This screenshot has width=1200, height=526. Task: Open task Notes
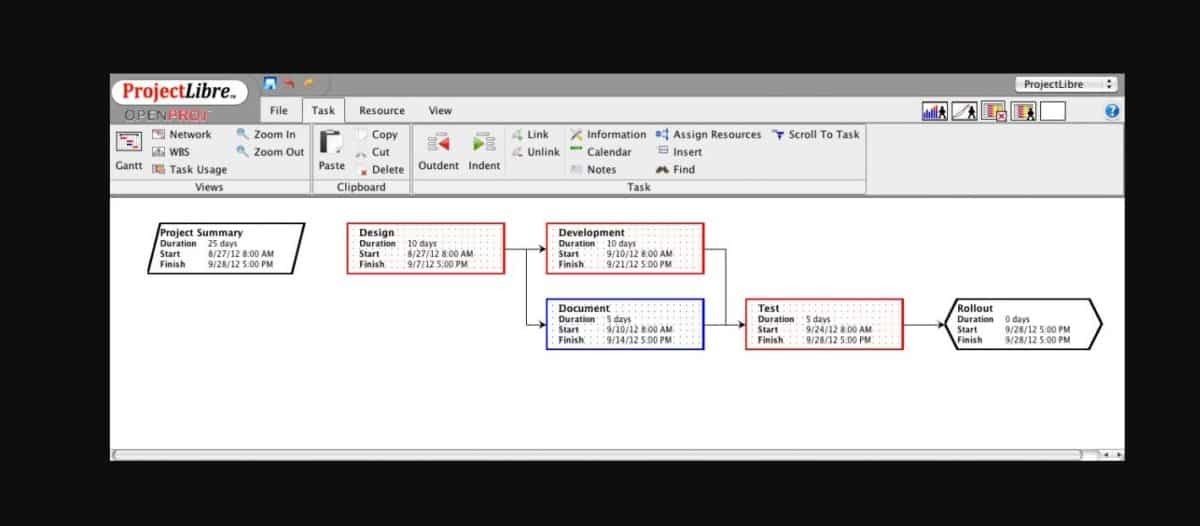coord(593,170)
